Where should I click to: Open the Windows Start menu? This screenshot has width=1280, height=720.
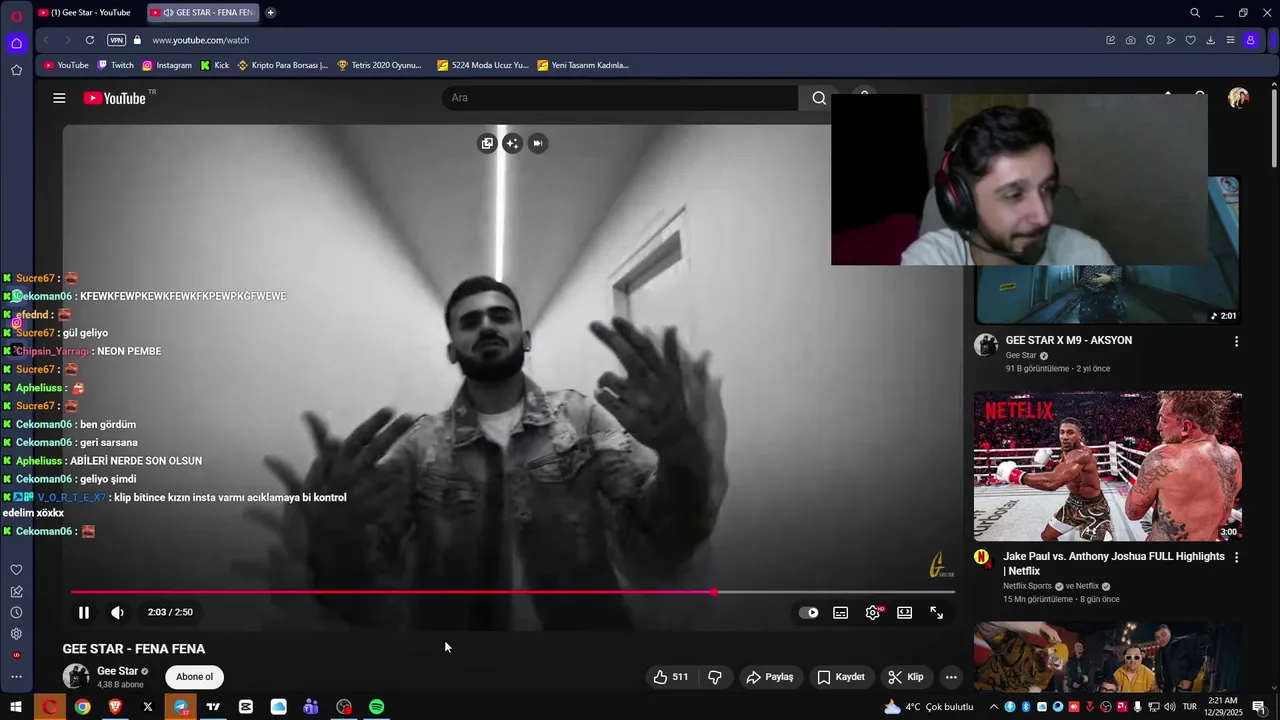(x=16, y=707)
